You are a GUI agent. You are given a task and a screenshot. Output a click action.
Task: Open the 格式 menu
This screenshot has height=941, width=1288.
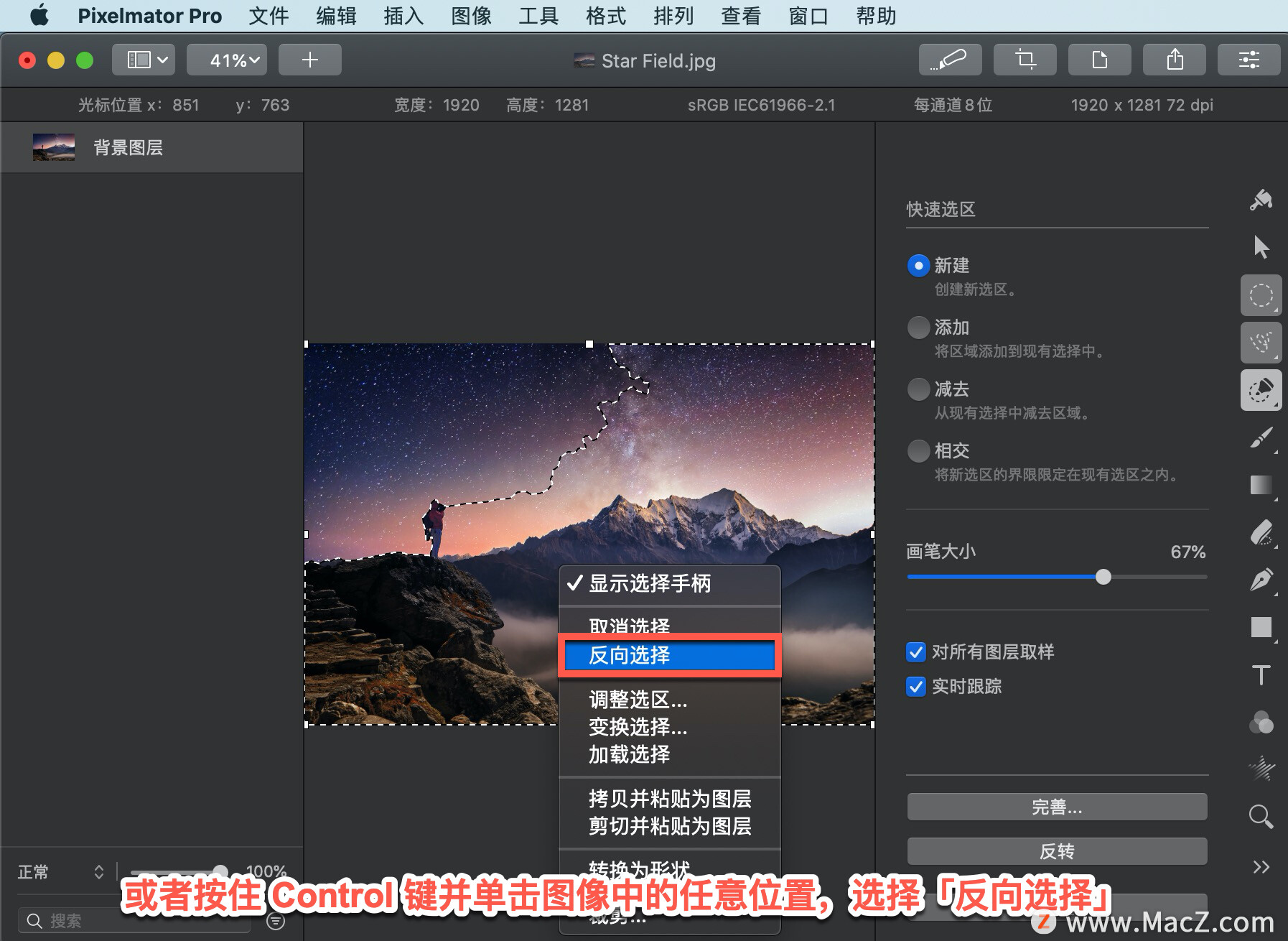pos(607,16)
